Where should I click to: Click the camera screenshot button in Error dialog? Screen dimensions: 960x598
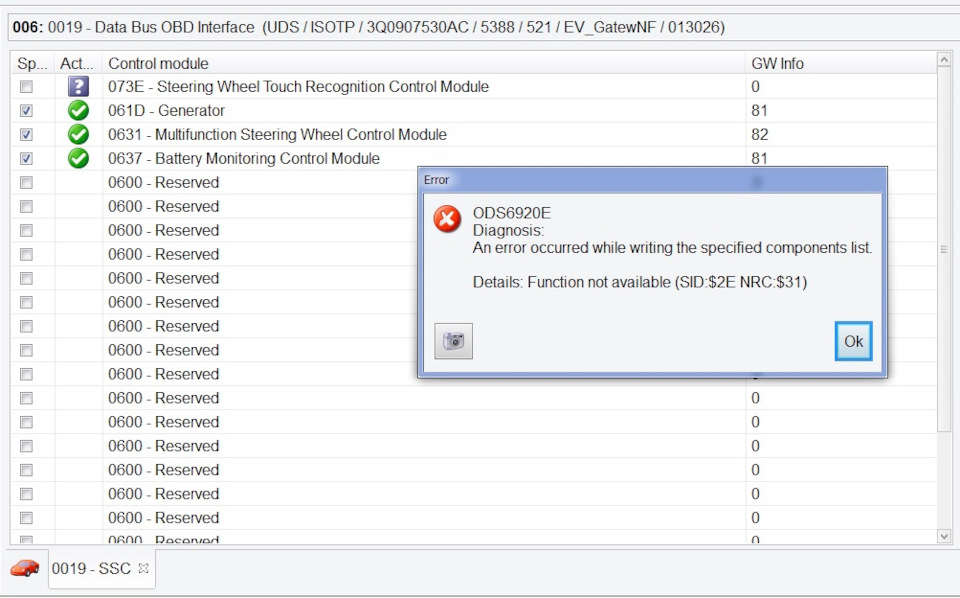[453, 341]
